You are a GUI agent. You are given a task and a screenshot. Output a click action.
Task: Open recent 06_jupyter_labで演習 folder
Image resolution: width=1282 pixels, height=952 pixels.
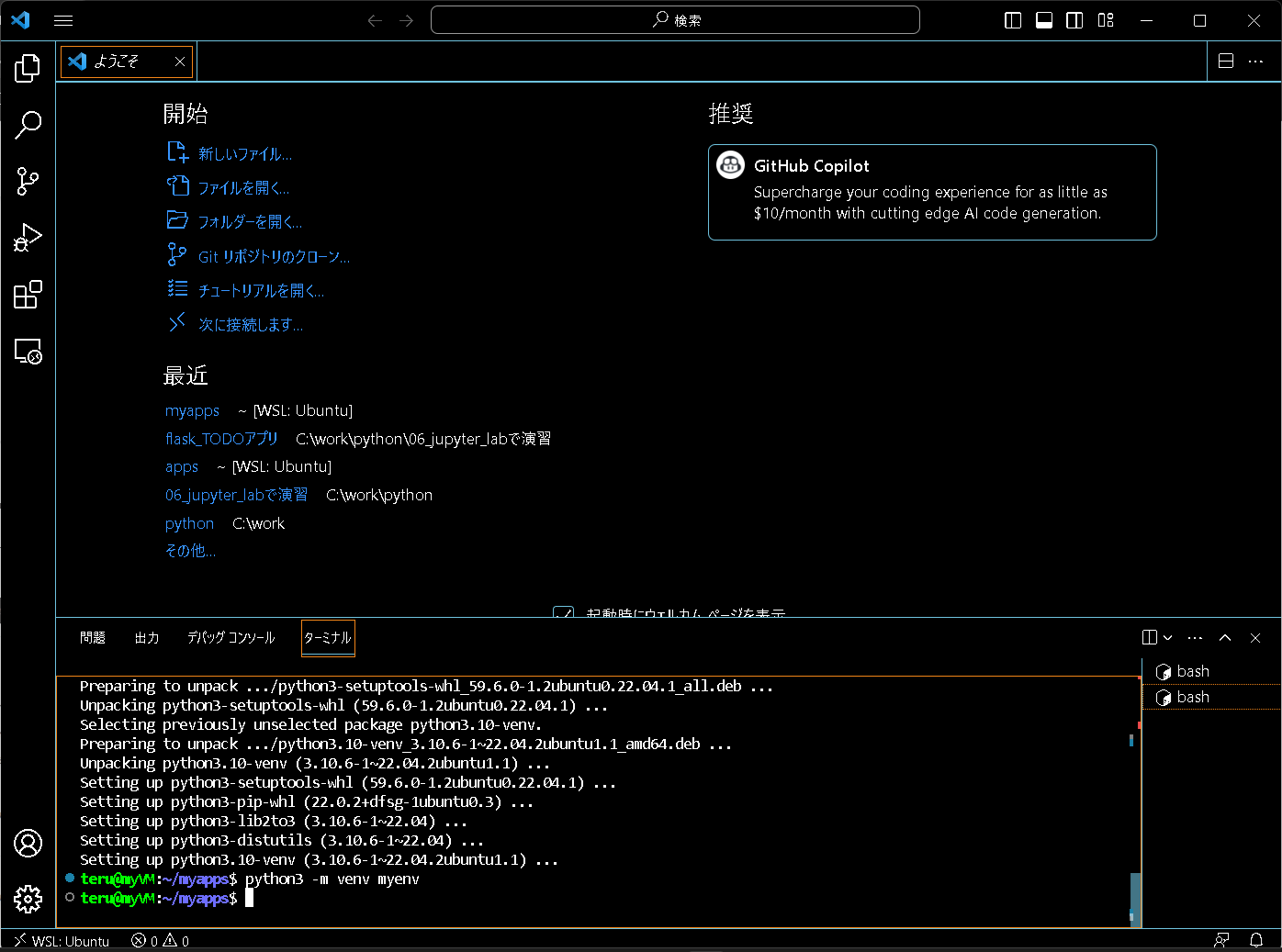tap(236, 495)
